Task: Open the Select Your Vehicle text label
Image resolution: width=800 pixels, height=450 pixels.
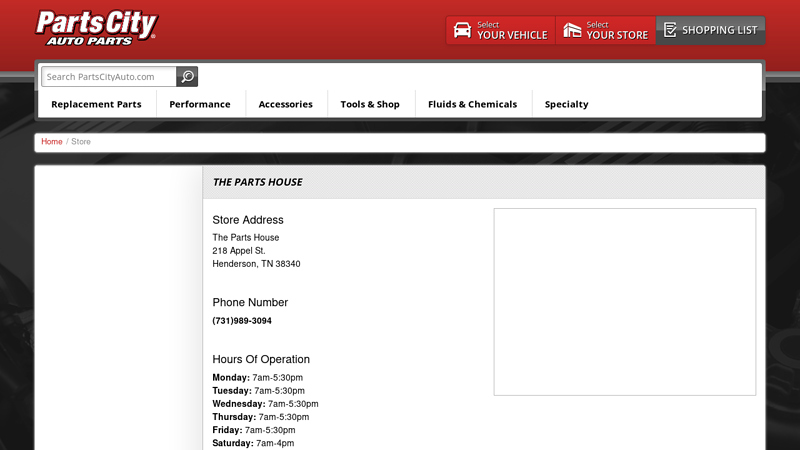Action: 512,31
